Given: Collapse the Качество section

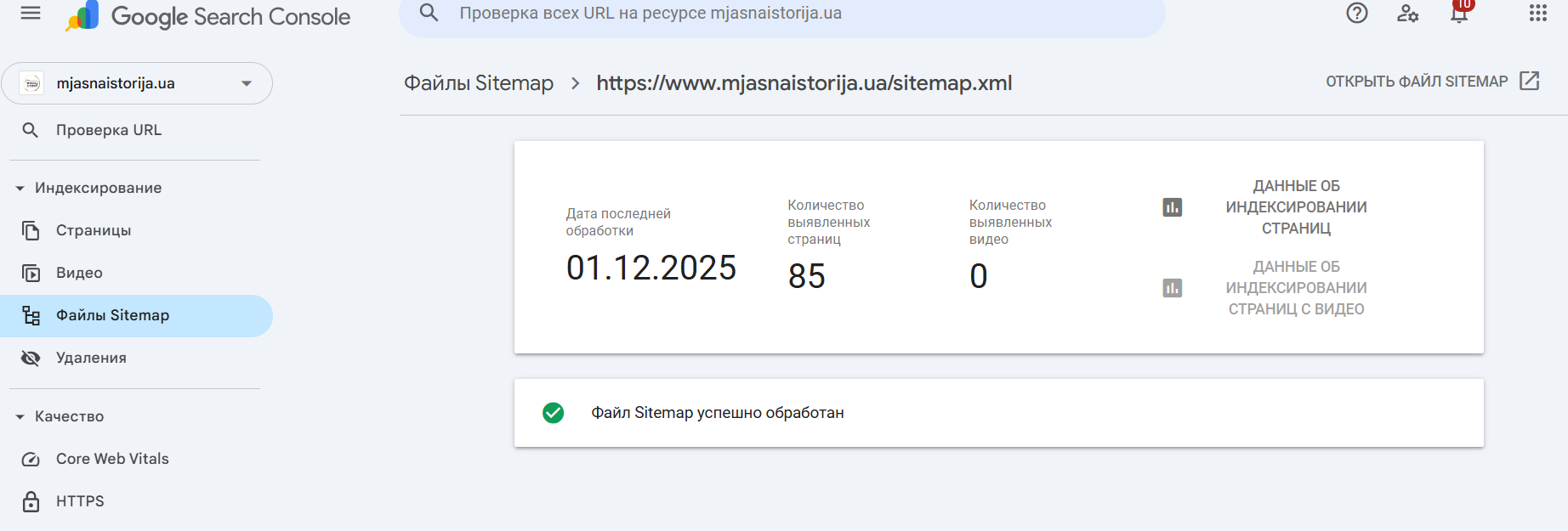Looking at the screenshot, I should pyautogui.click(x=60, y=416).
